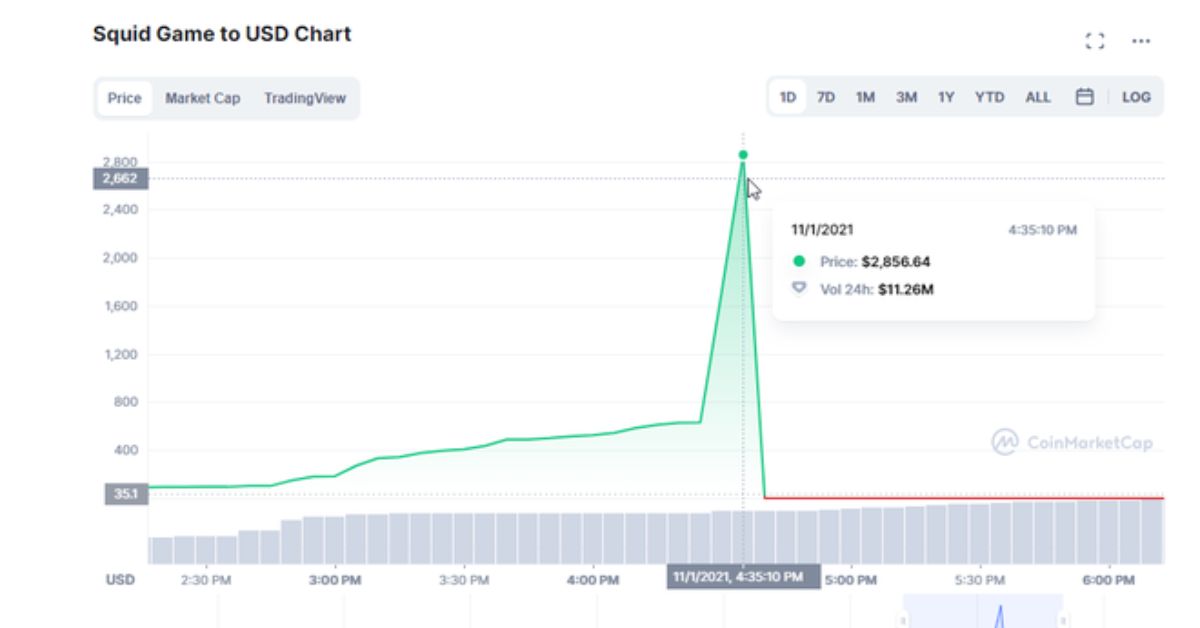Switch to the Market Cap tab
The image size is (1200, 628).
(202, 98)
